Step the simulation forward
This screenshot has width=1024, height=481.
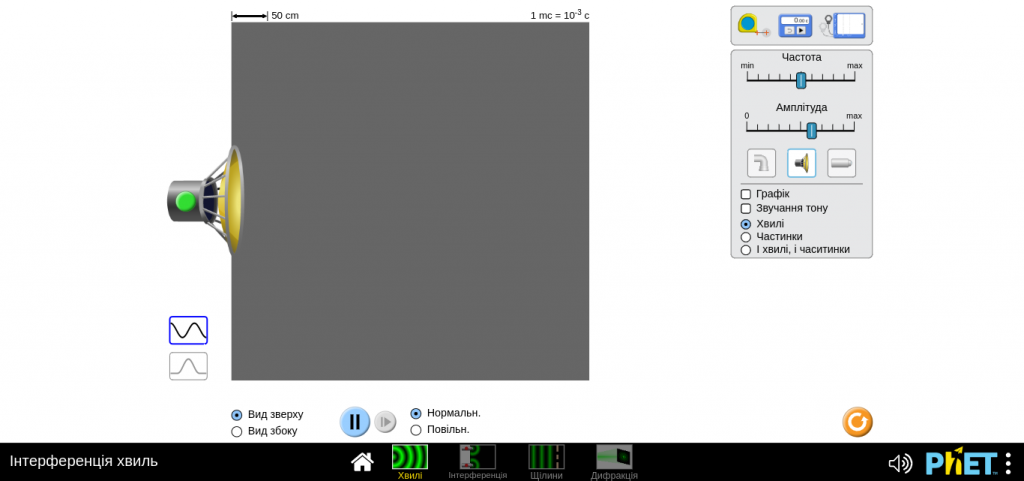[x=385, y=422]
